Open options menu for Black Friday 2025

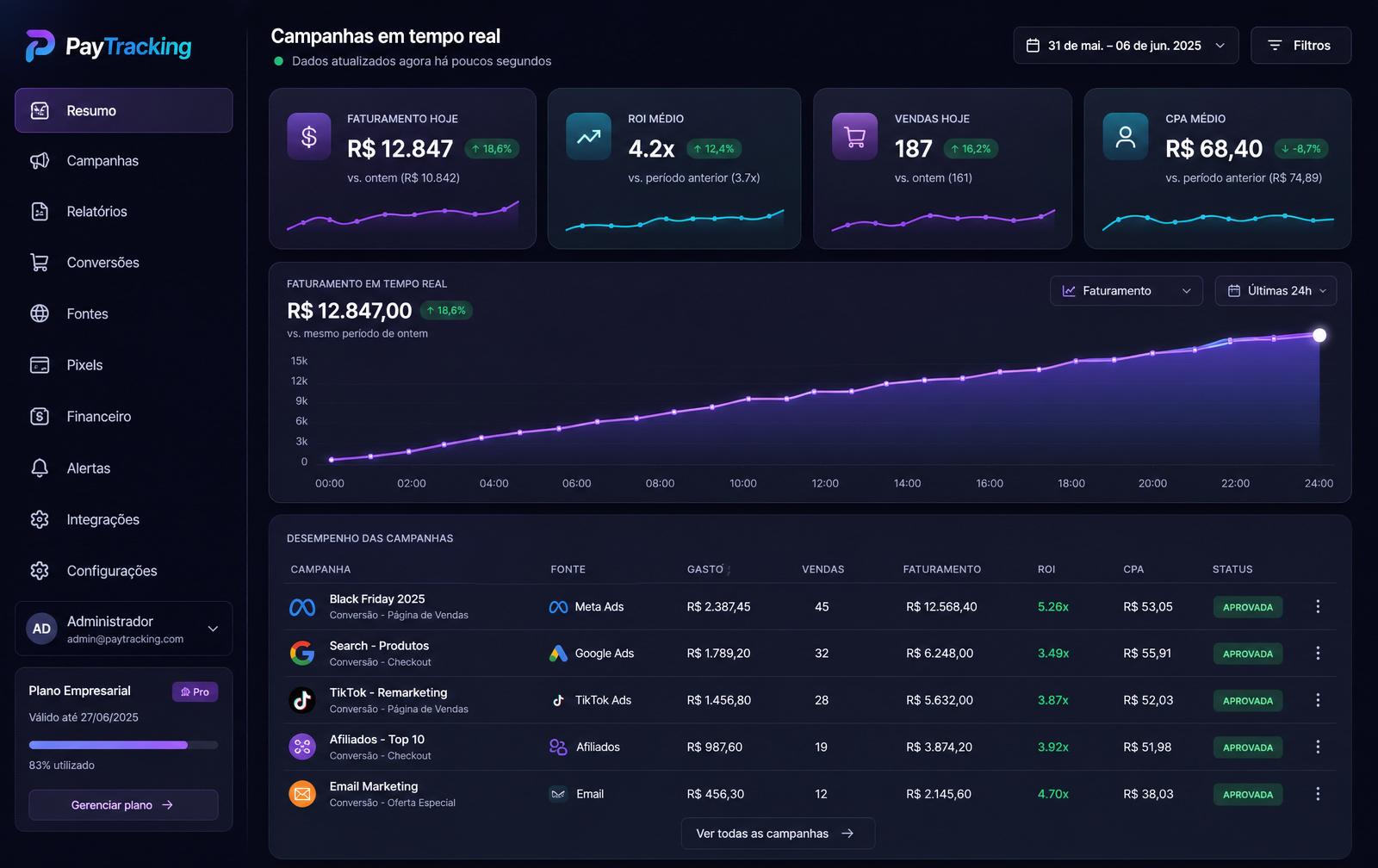1318,606
